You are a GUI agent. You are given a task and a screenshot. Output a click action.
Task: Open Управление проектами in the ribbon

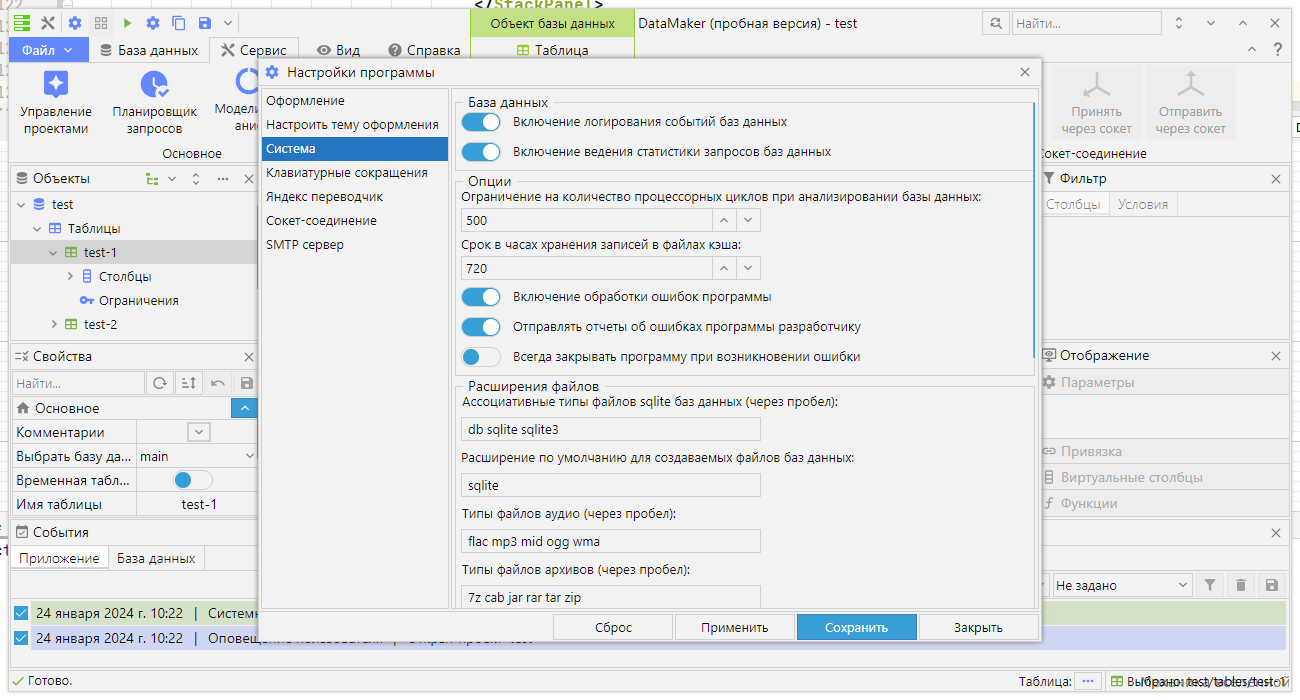tap(56, 103)
